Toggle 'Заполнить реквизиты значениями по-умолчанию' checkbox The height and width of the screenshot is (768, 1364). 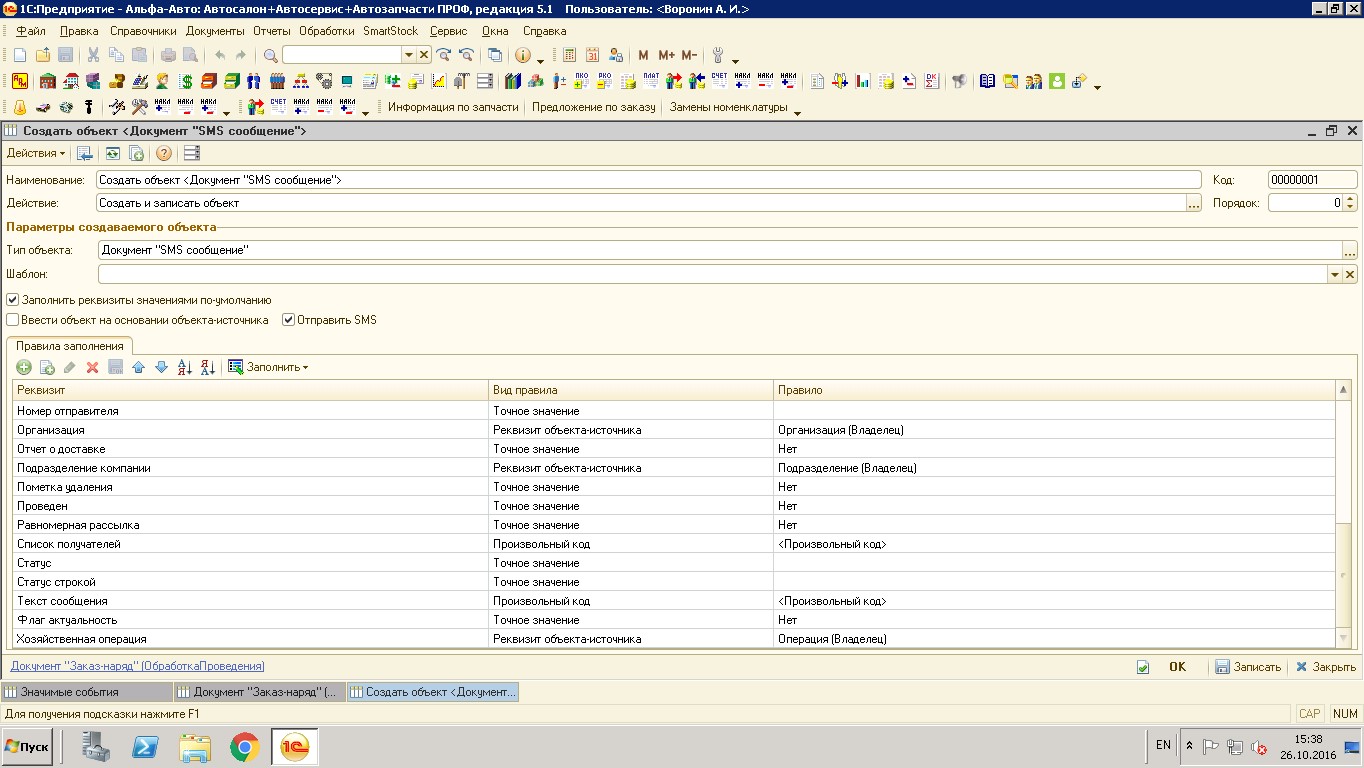click(x=13, y=300)
